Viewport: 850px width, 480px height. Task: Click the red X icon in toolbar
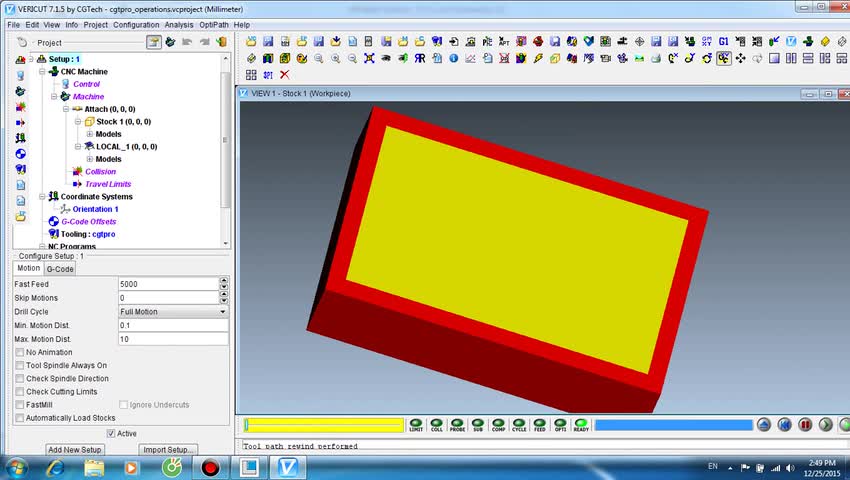point(285,74)
